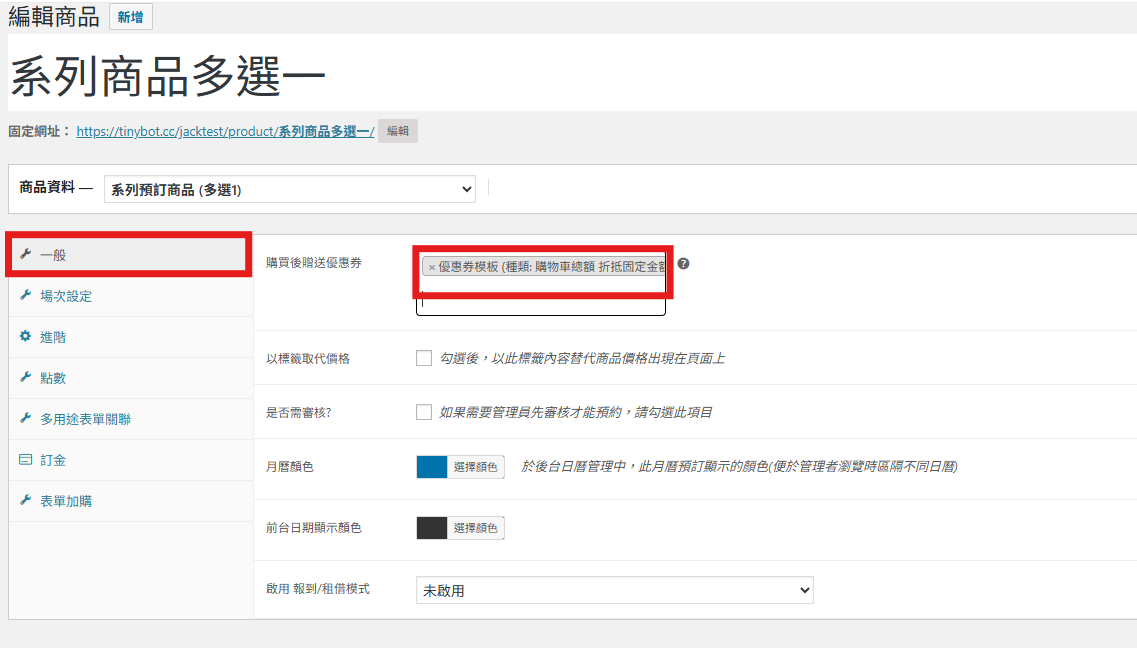
Task: Click the gear icon beside 進階
Action: pyautogui.click(x=25, y=337)
